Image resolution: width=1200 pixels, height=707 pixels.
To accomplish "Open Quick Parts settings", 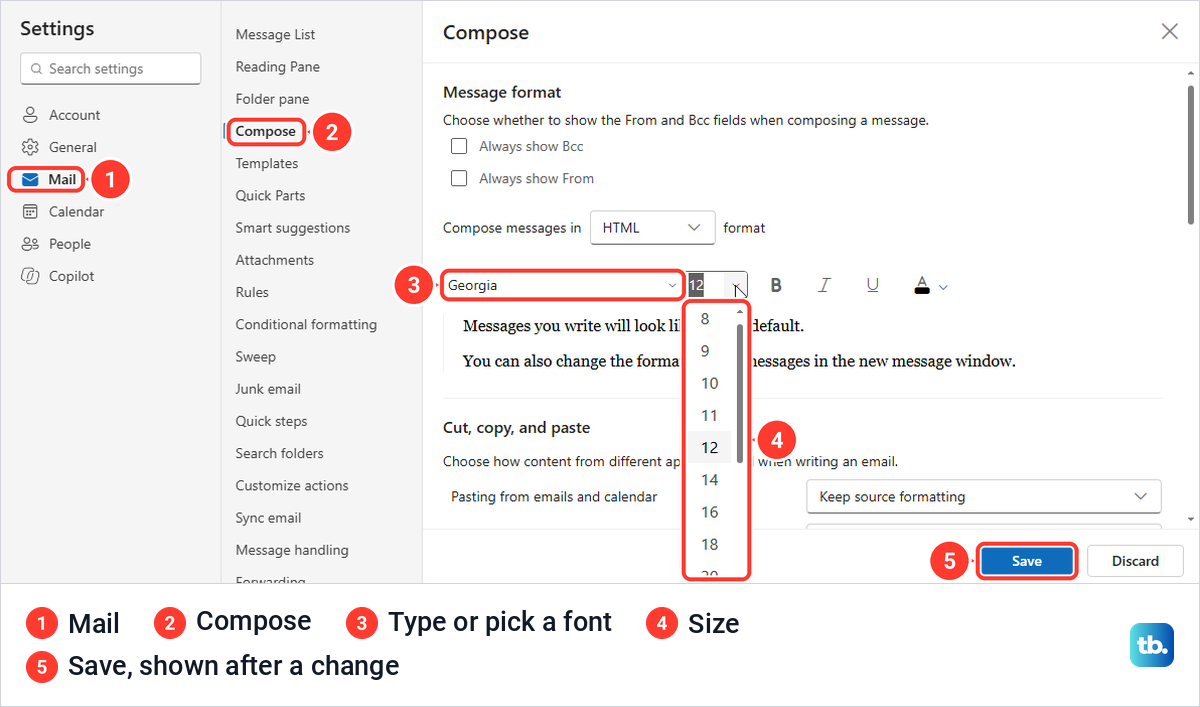I will click(270, 196).
